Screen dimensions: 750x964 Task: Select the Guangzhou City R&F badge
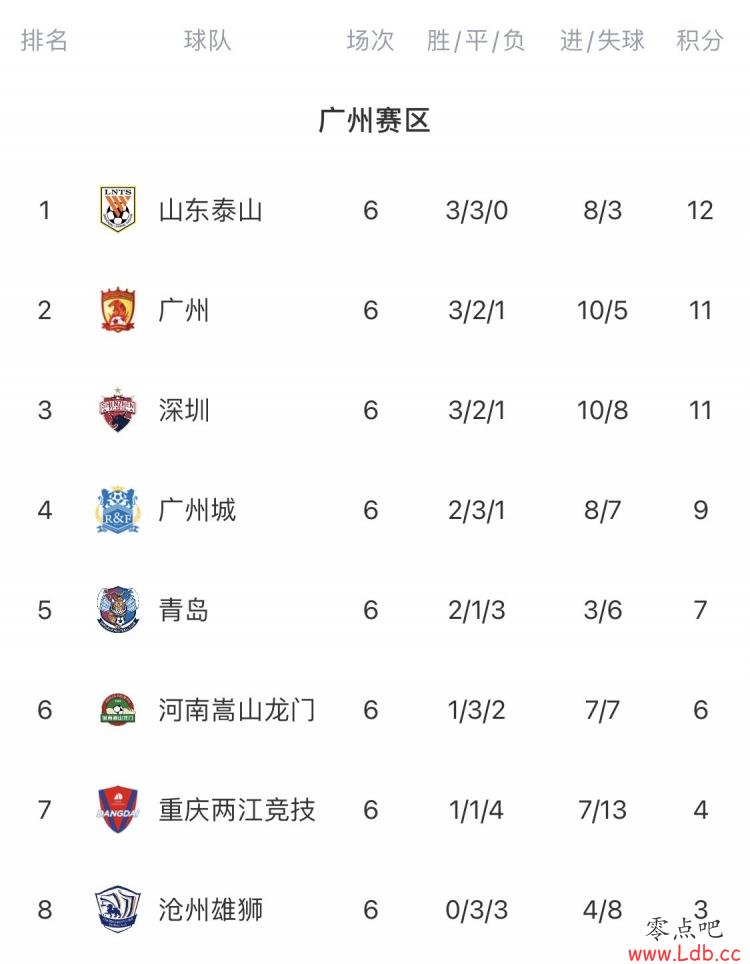[x=117, y=510]
